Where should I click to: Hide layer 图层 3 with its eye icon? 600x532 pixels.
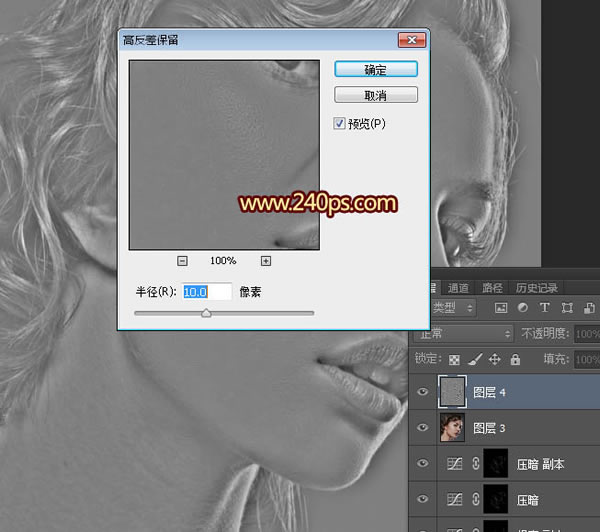pyautogui.click(x=422, y=427)
